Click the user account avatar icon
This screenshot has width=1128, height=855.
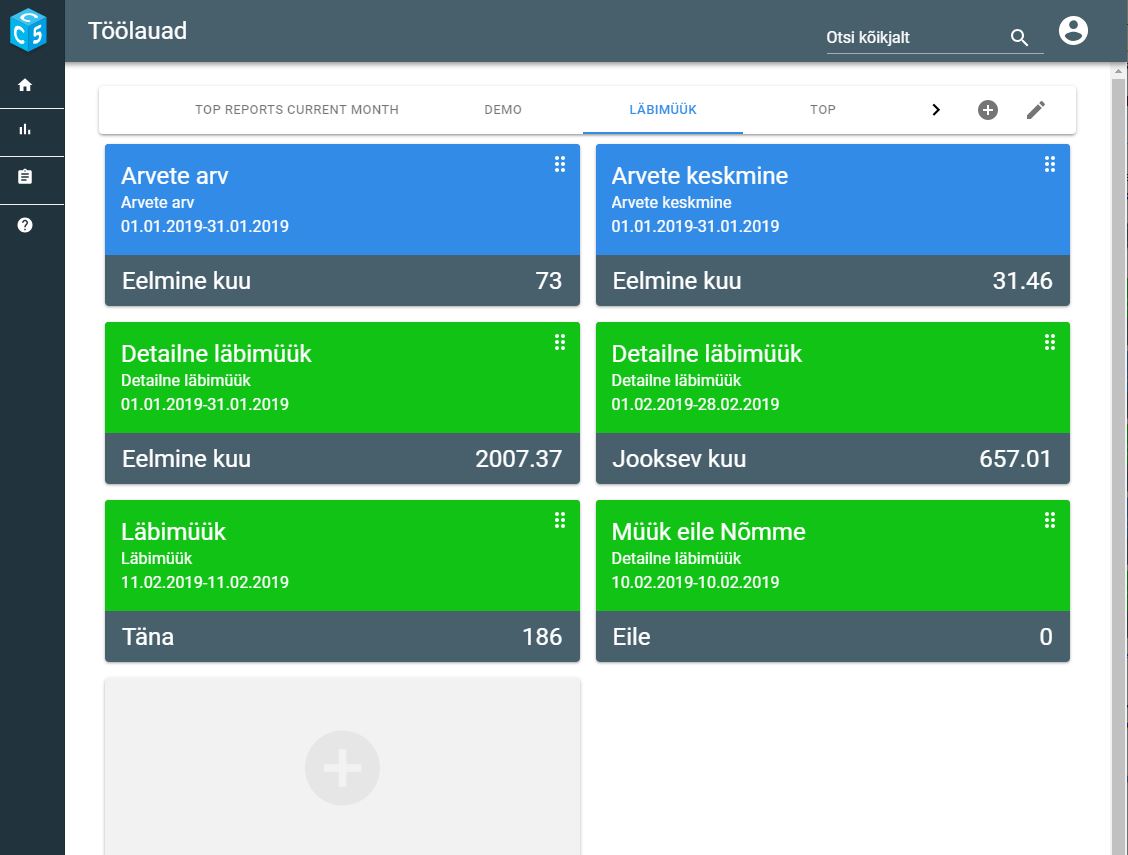pos(1073,31)
